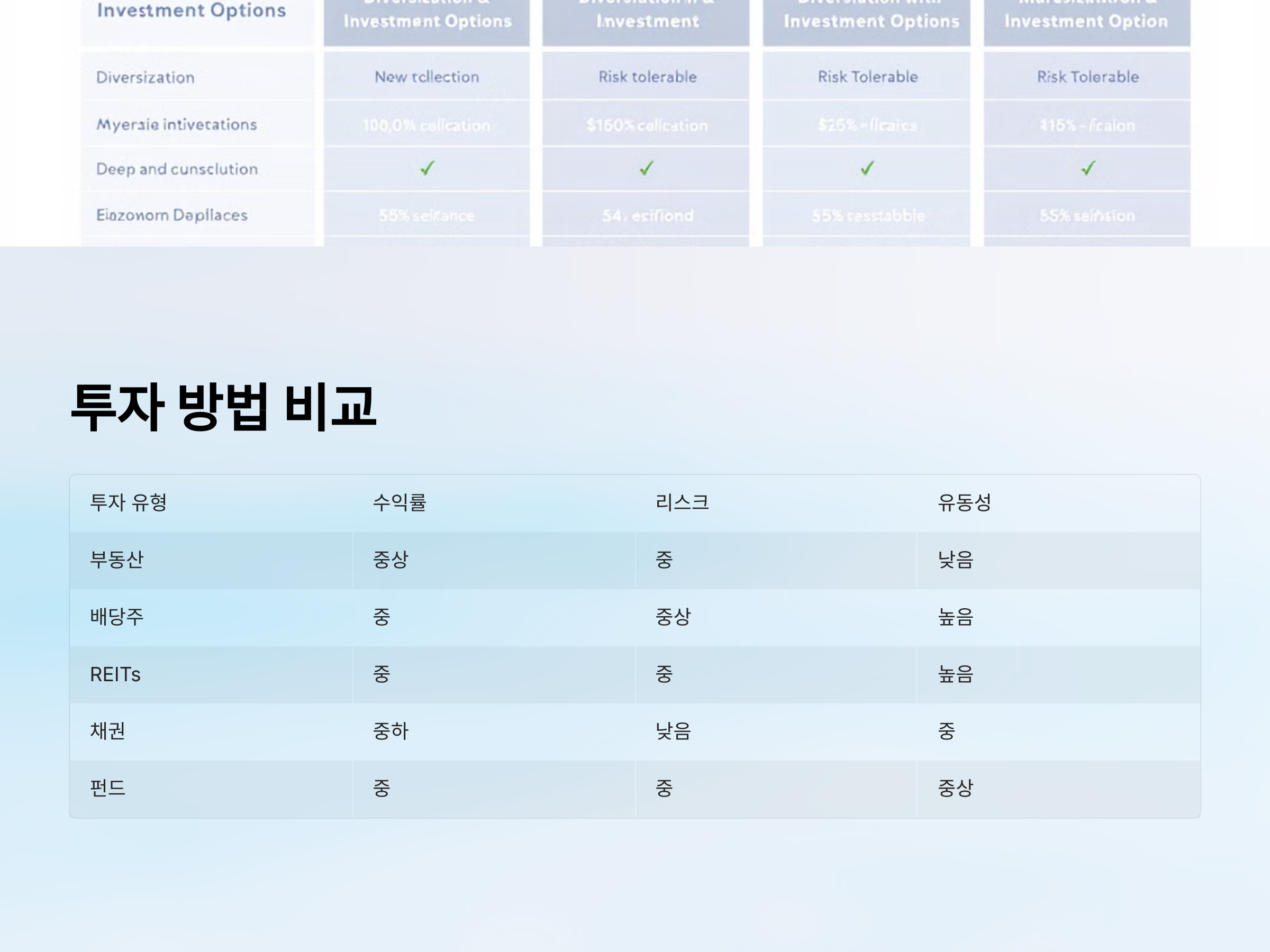The width and height of the screenshot is (1270, 952).
Task: Click 낮음 liquidity value for 부동산
Action: click(x=955, y=560)
